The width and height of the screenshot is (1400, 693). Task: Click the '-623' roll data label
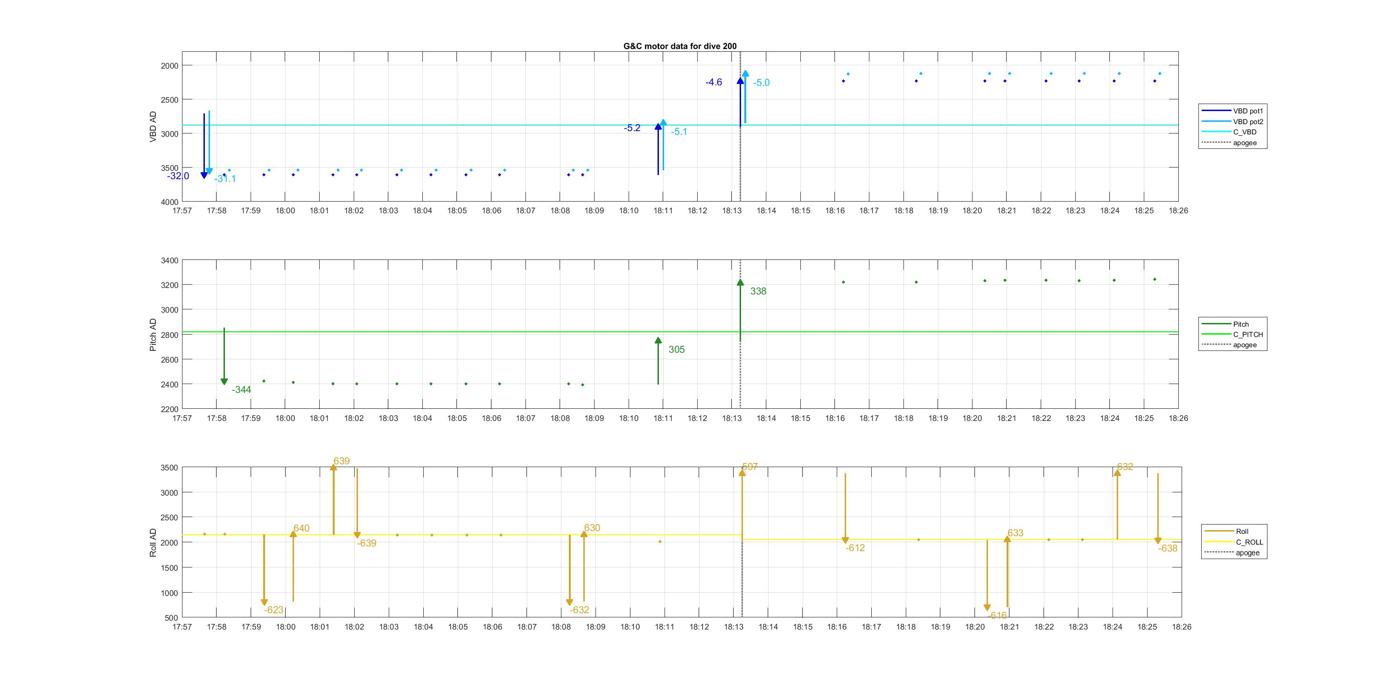point(274,610)
